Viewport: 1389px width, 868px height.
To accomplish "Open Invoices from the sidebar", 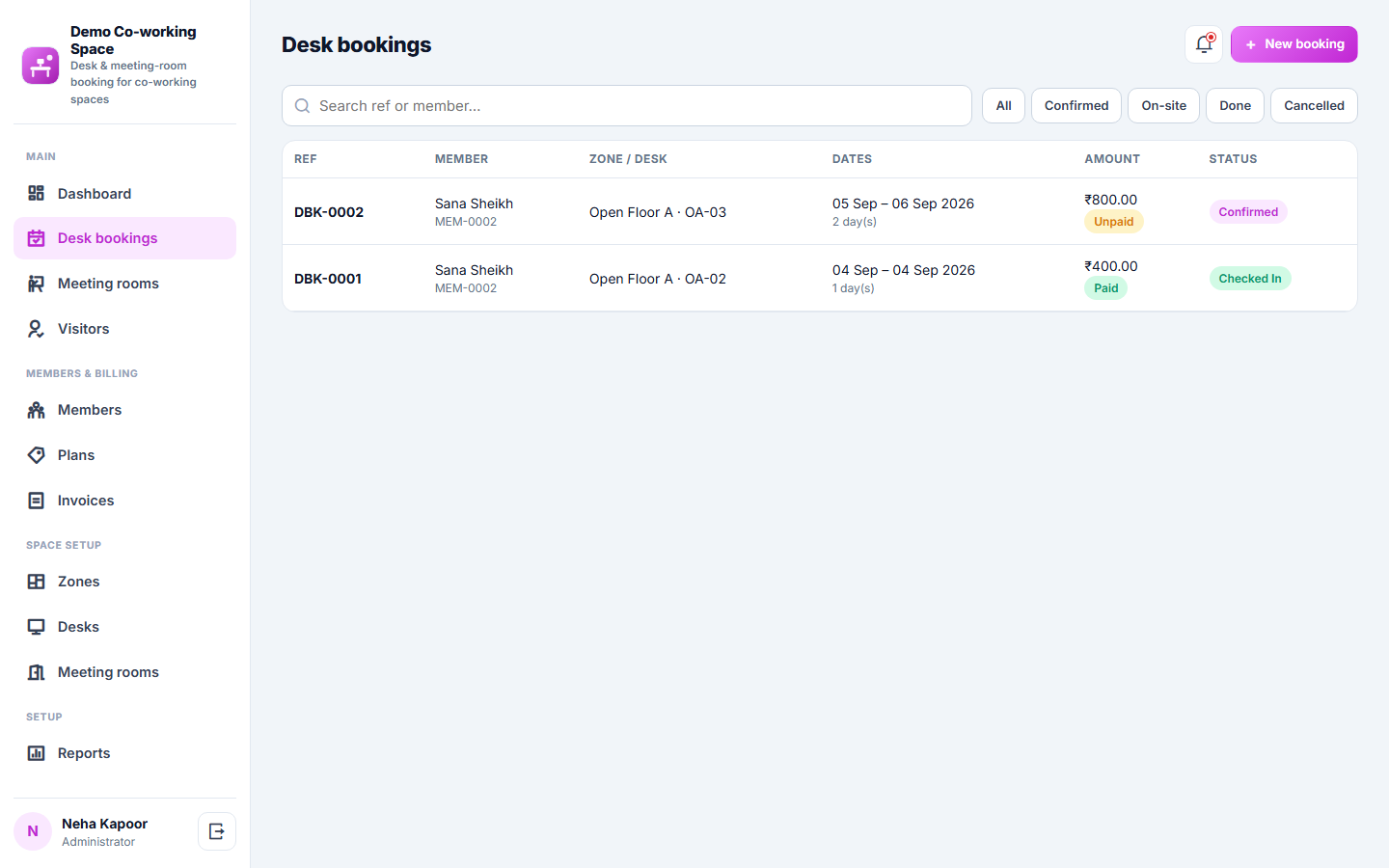I will click(125, 501).
